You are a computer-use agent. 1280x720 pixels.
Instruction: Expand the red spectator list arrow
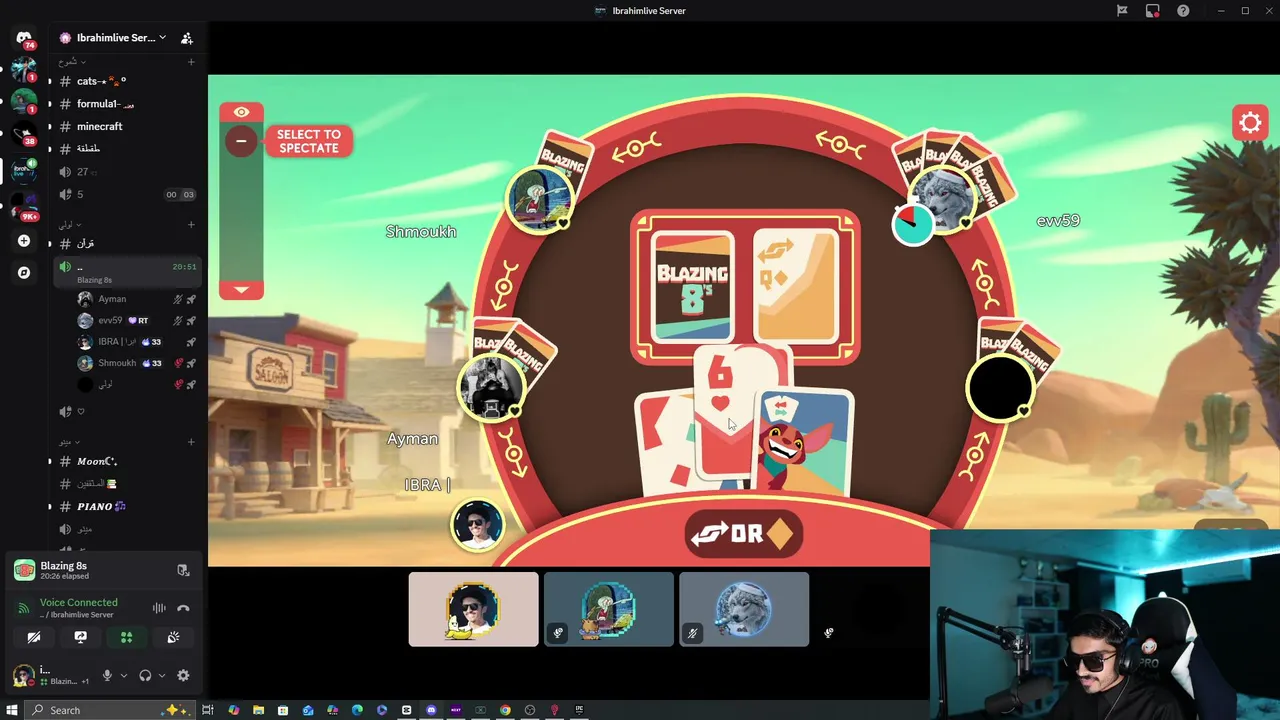(241, 290)
